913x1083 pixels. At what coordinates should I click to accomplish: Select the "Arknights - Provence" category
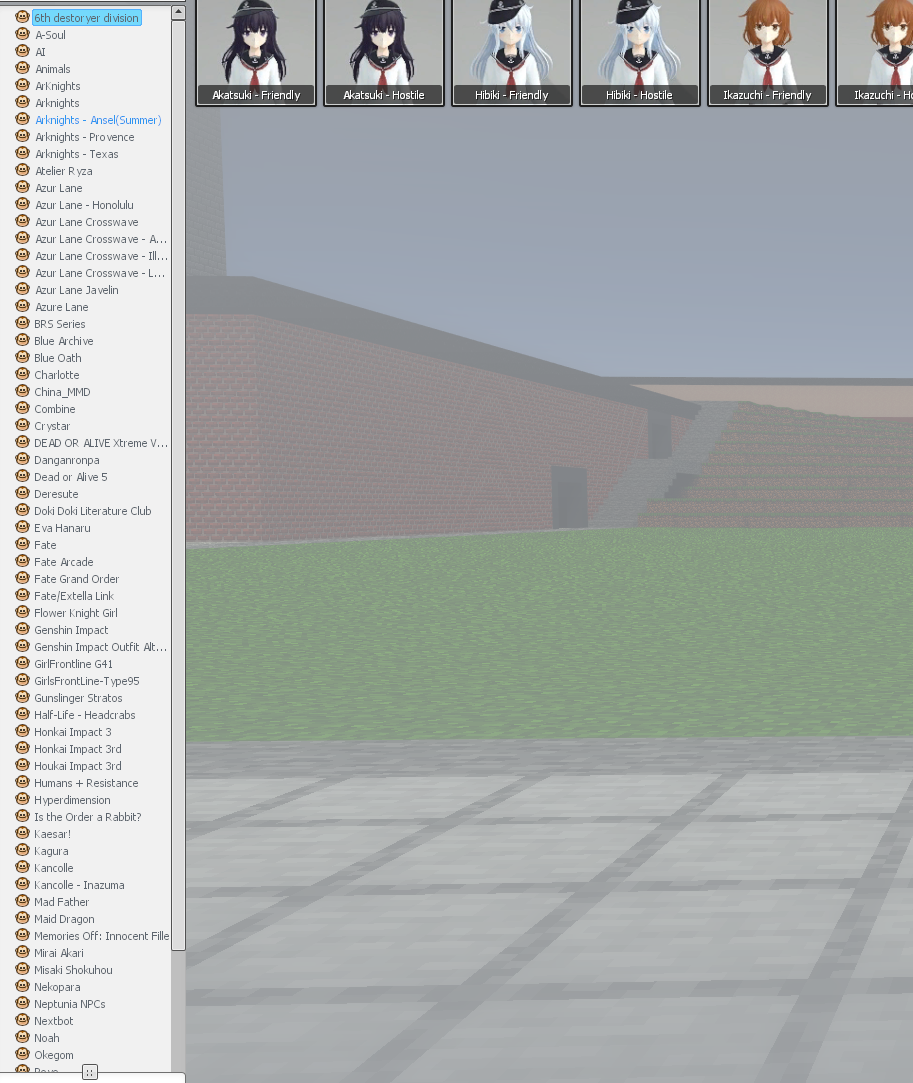click(84, 137)
